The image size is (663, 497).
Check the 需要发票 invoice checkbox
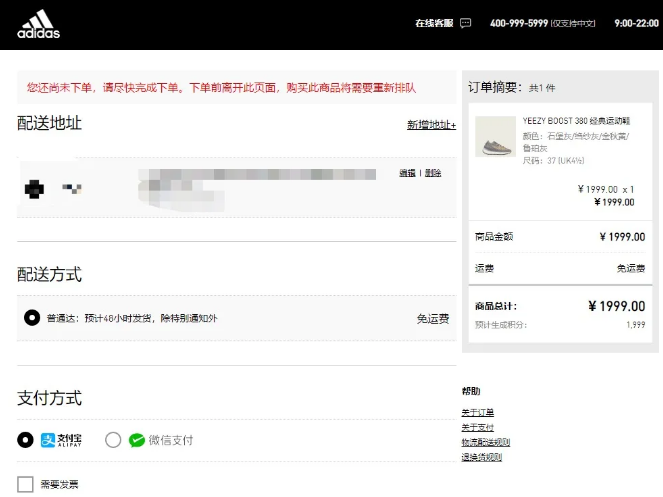[x=25, y=484]
